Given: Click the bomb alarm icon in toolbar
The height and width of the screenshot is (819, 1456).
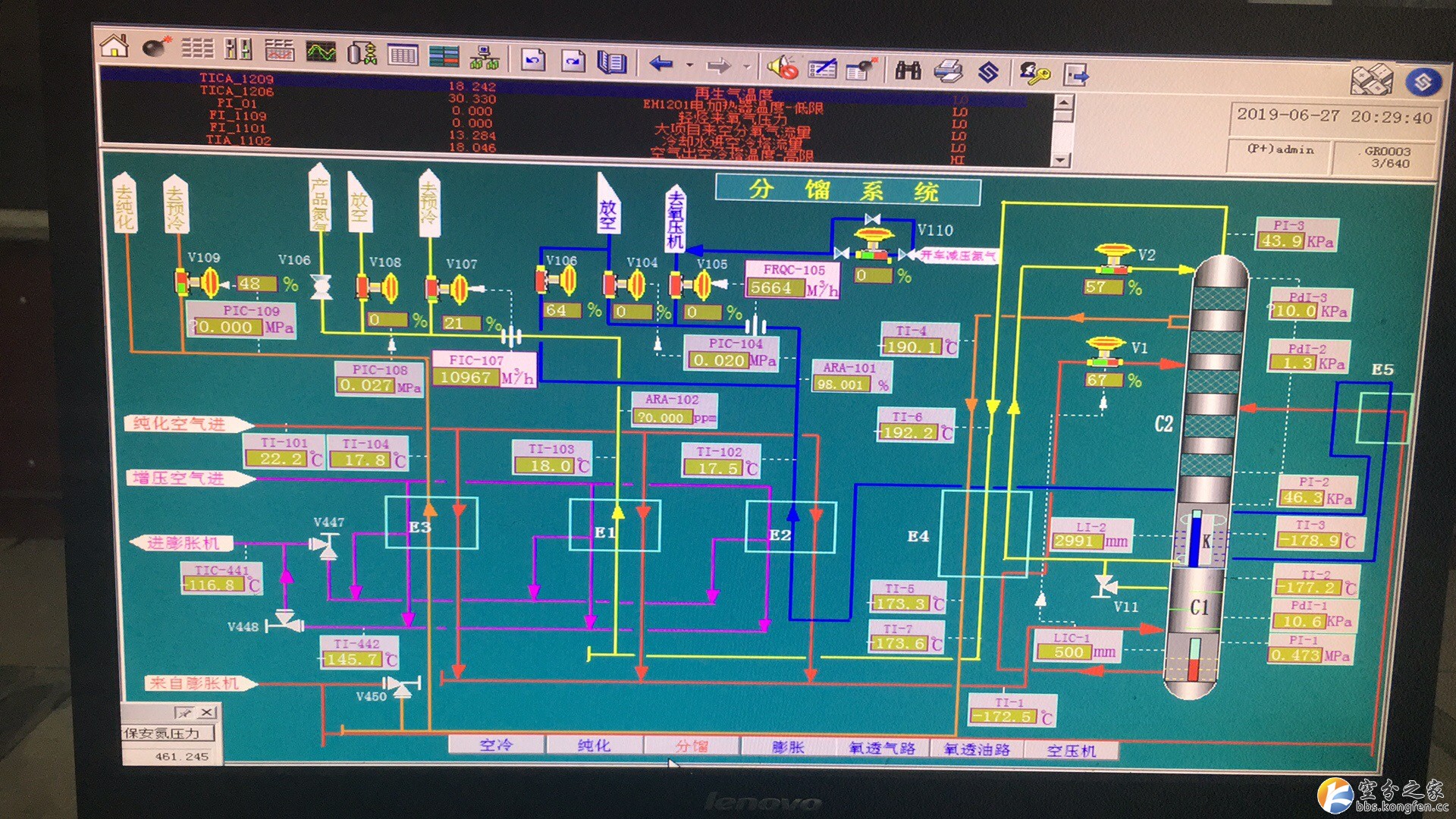Looking at the screenshot, I should pos(156,47).
